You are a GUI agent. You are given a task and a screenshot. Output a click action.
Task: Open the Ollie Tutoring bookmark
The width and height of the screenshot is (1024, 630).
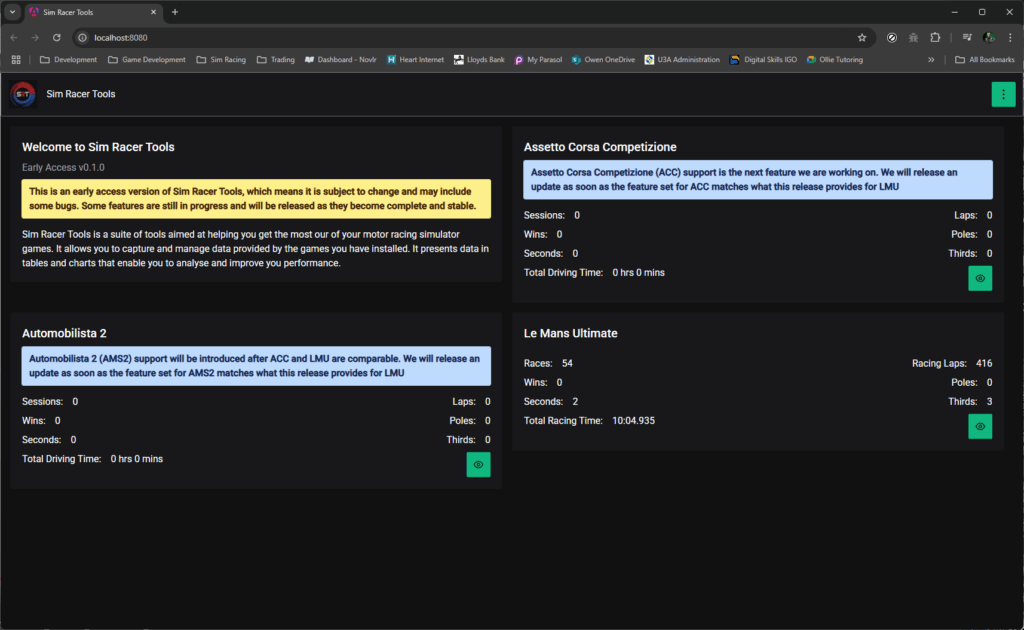click(835, 59)
